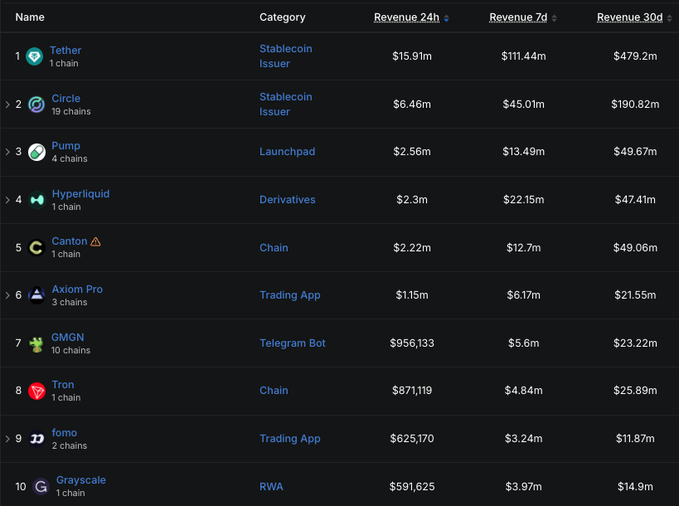Select Canton's $2.22m 24h revenue
This screenshot has width=679, height=506.
412,248
